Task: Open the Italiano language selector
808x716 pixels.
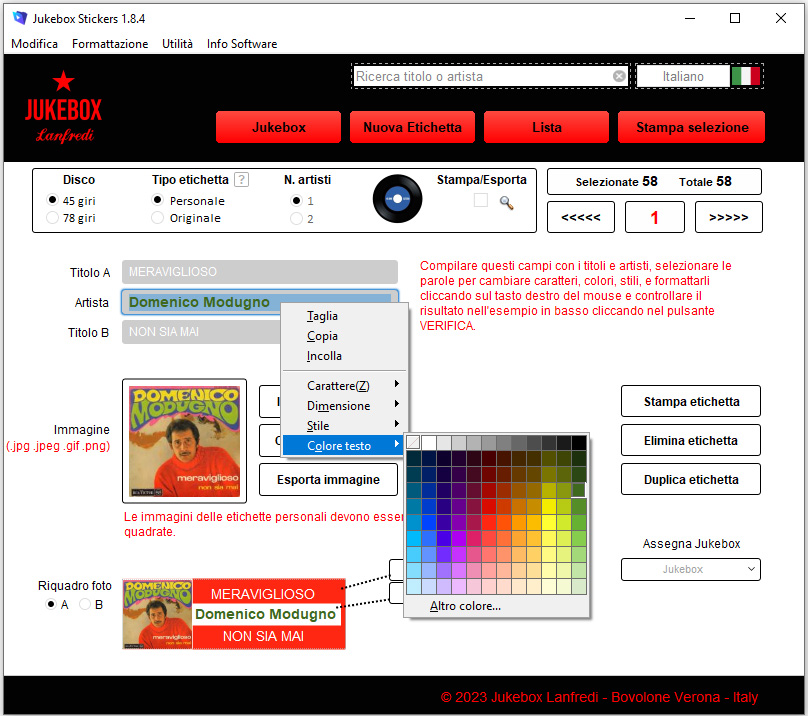Action: coord(683,76)
